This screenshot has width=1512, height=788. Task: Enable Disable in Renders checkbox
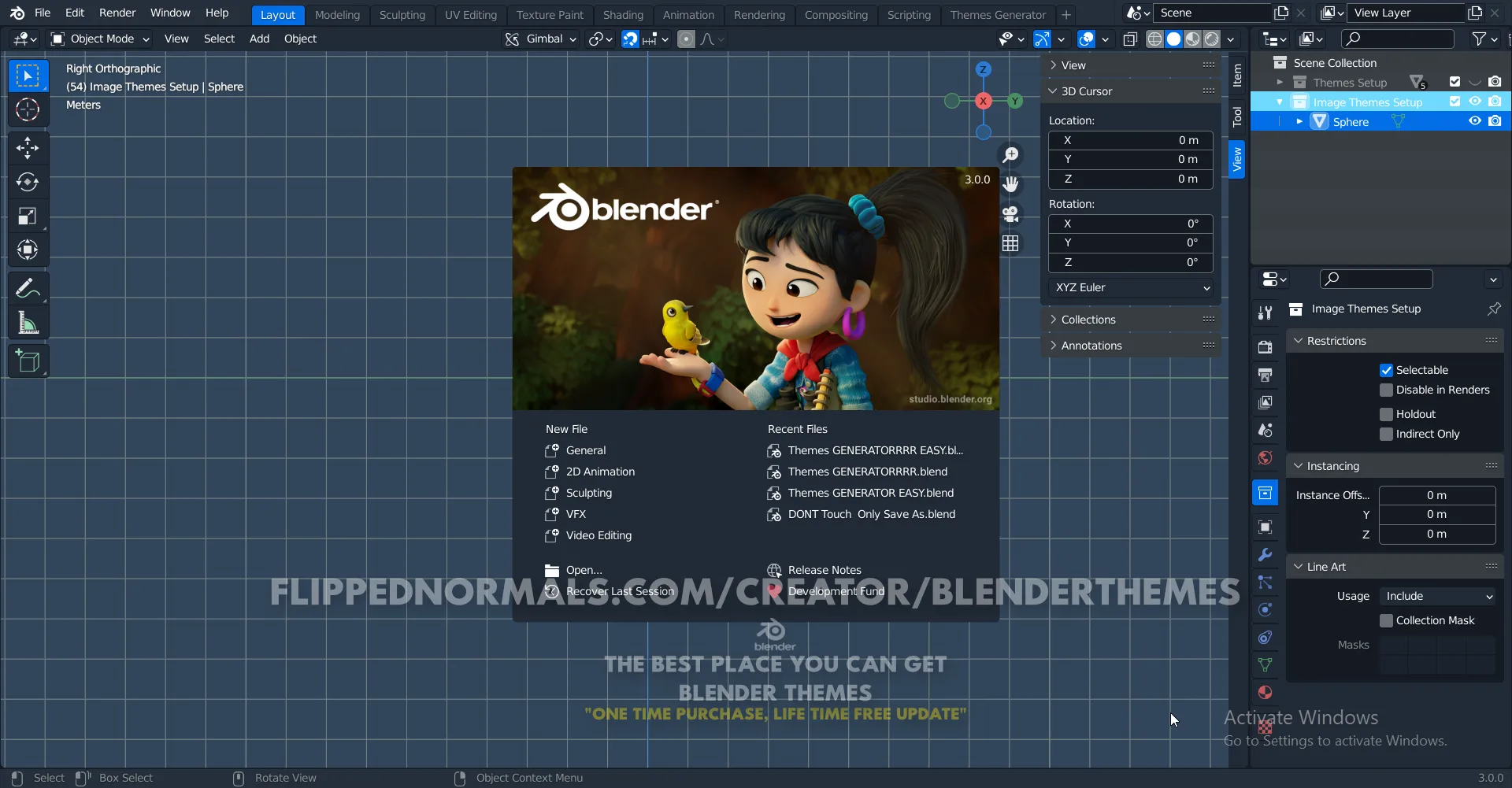click(x=1386, y=390)
